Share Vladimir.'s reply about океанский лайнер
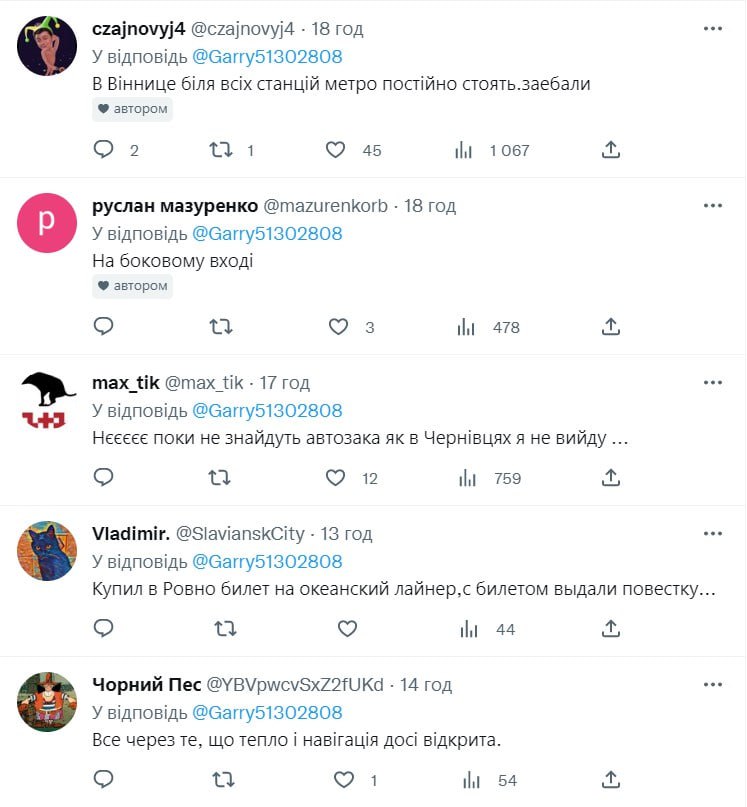 coord(612,629)
